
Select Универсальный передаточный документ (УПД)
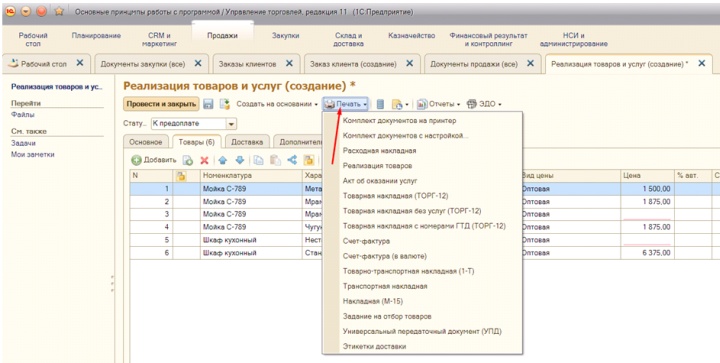pos(422,331)
